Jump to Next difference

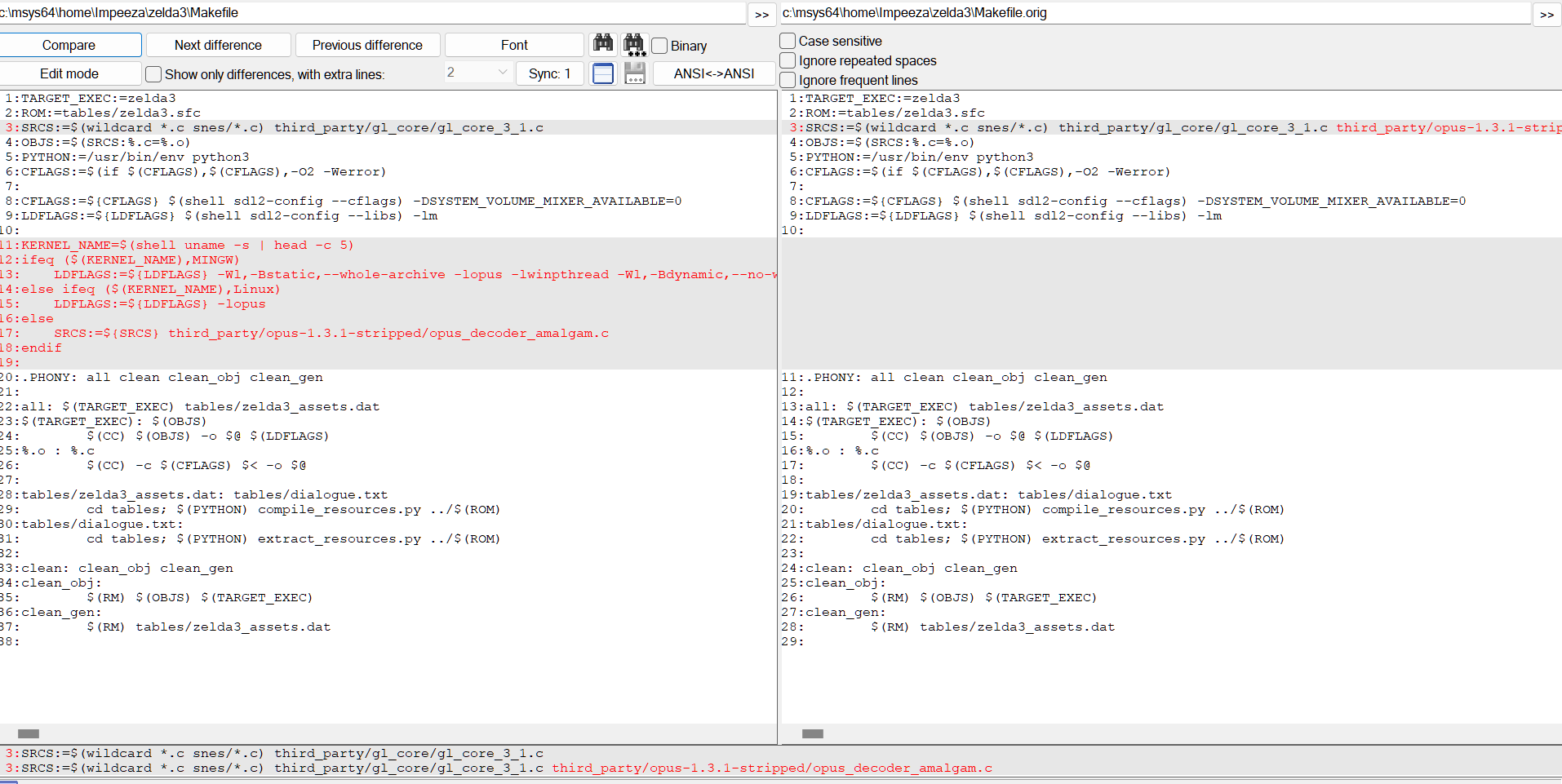pos(218,45)
